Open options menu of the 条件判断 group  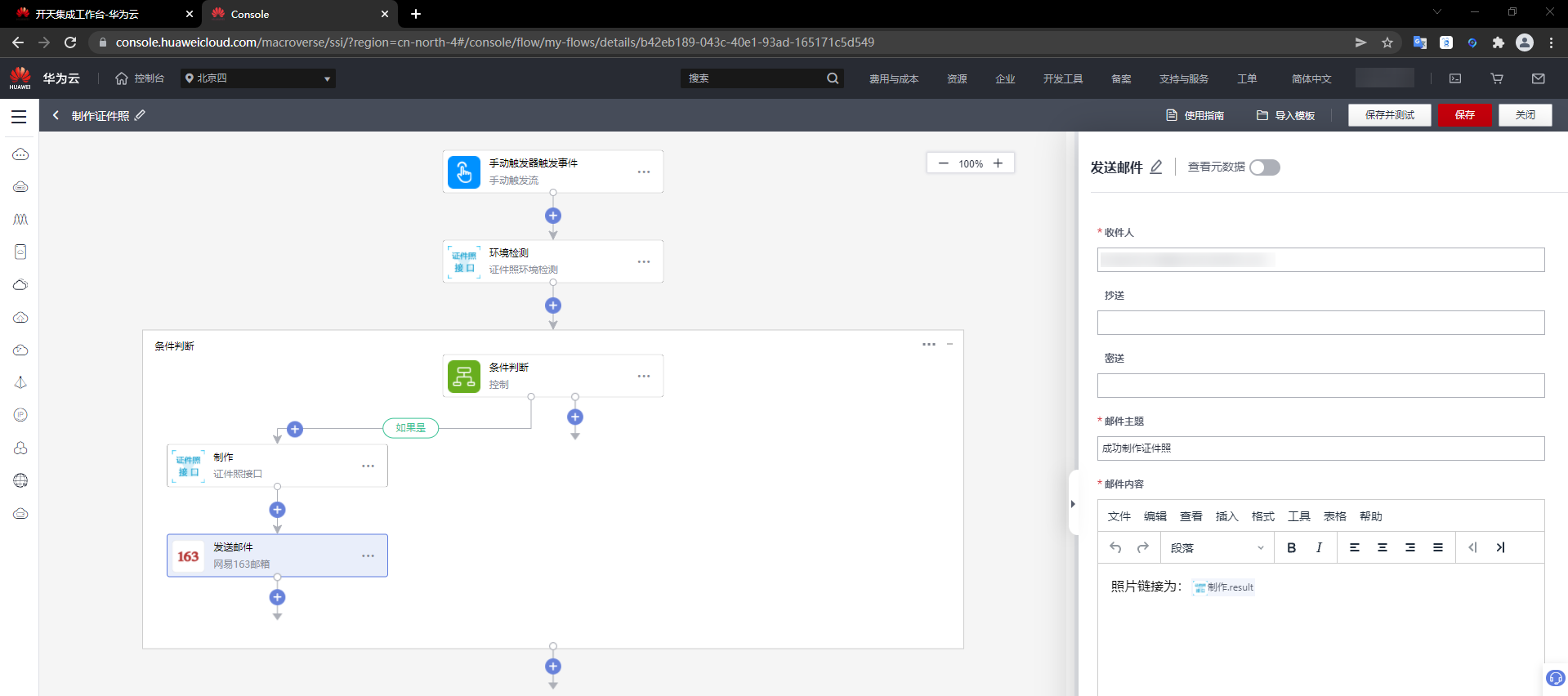tap(929, 344)
